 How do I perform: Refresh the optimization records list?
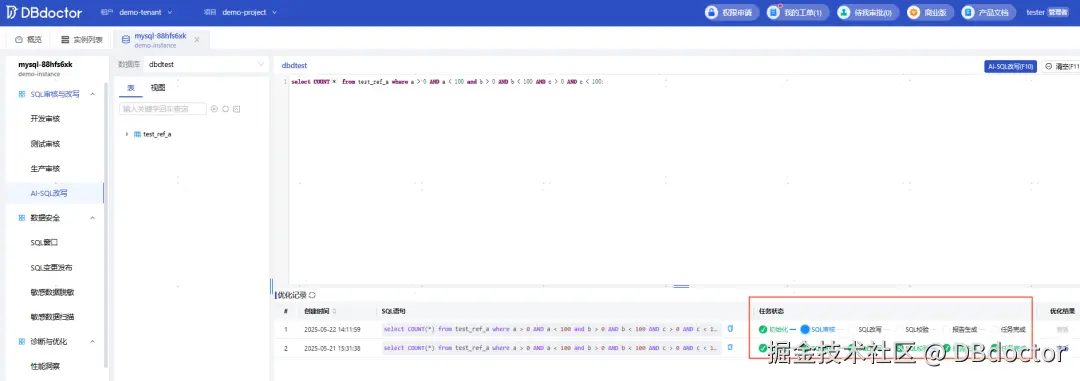click(312, 295)
